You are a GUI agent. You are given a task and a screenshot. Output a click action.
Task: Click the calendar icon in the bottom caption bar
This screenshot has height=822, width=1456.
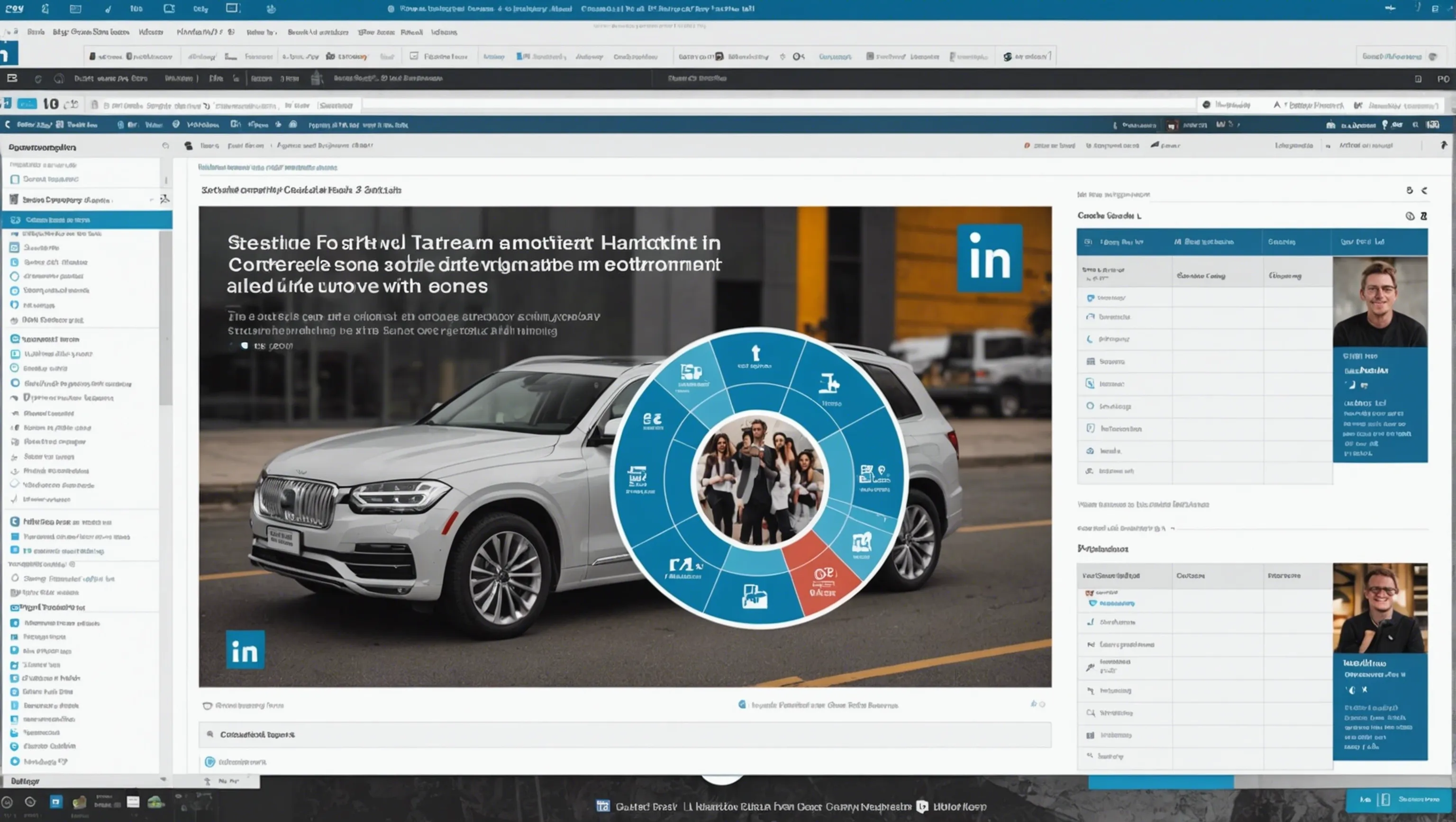tap(603, 806)
